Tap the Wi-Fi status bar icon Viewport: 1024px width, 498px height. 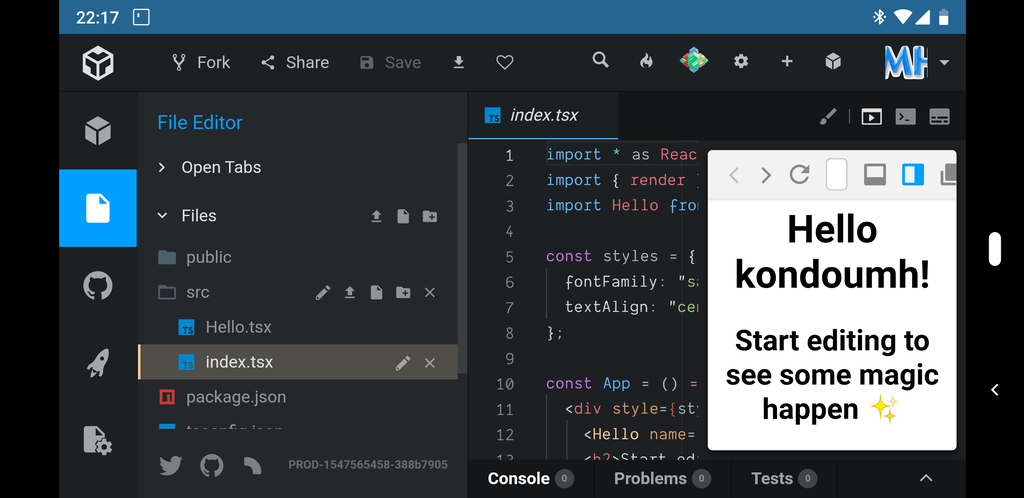pos(902,17)
